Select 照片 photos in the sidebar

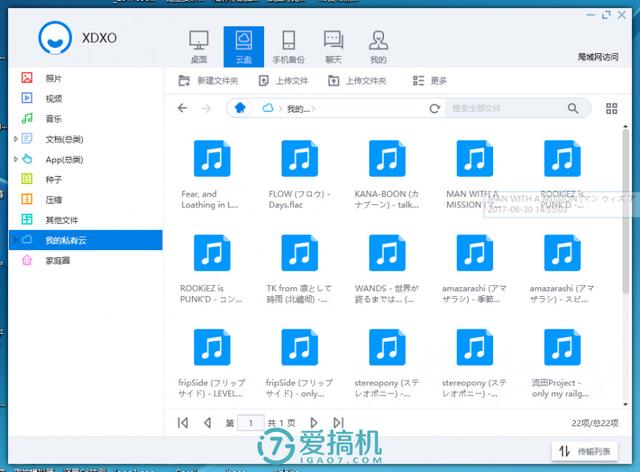86,78
